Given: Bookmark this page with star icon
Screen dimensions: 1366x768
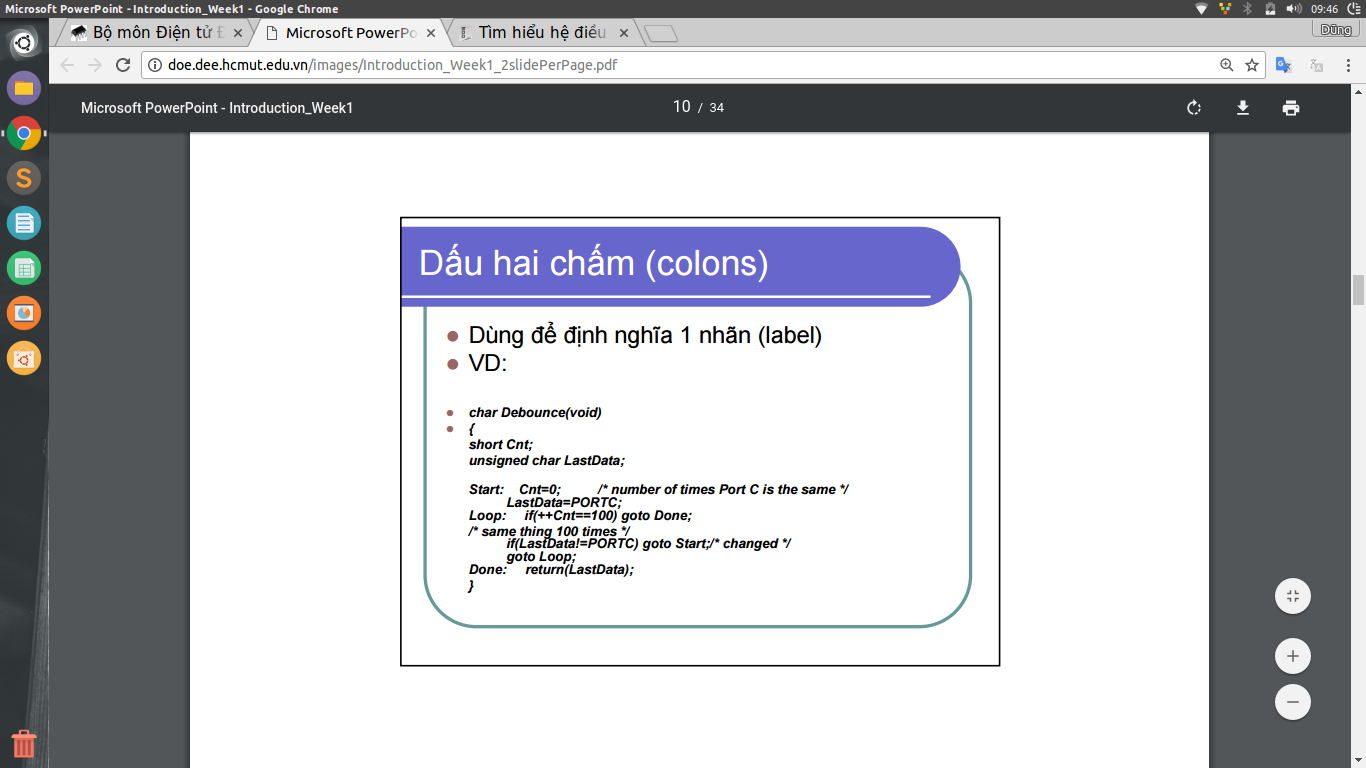Looking at the screenshot, I should point(1252,65).
